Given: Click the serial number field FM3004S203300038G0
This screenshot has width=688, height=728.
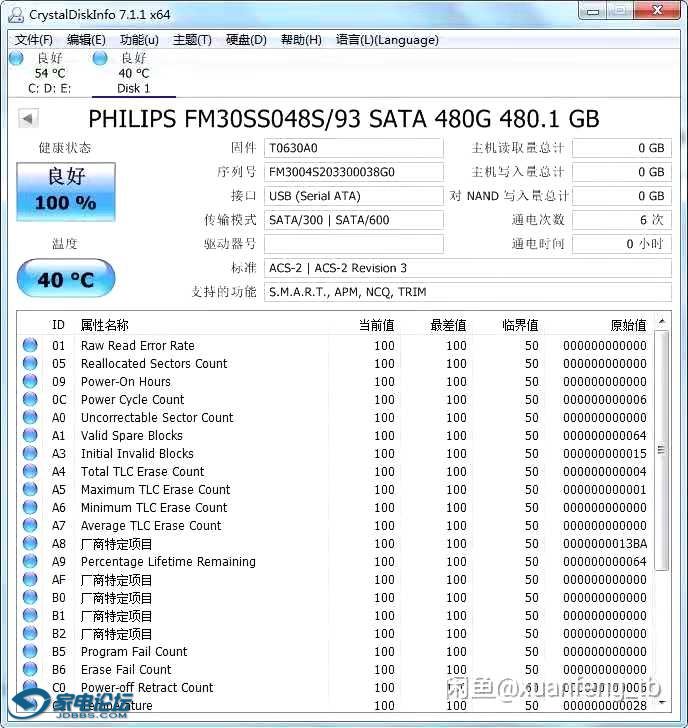Looking at the screenshot, I should tap(354, 172).
